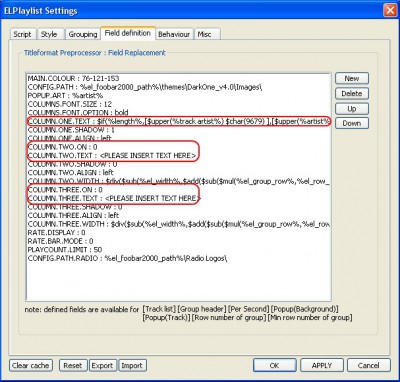Click the New field button

tap(352, 78)
